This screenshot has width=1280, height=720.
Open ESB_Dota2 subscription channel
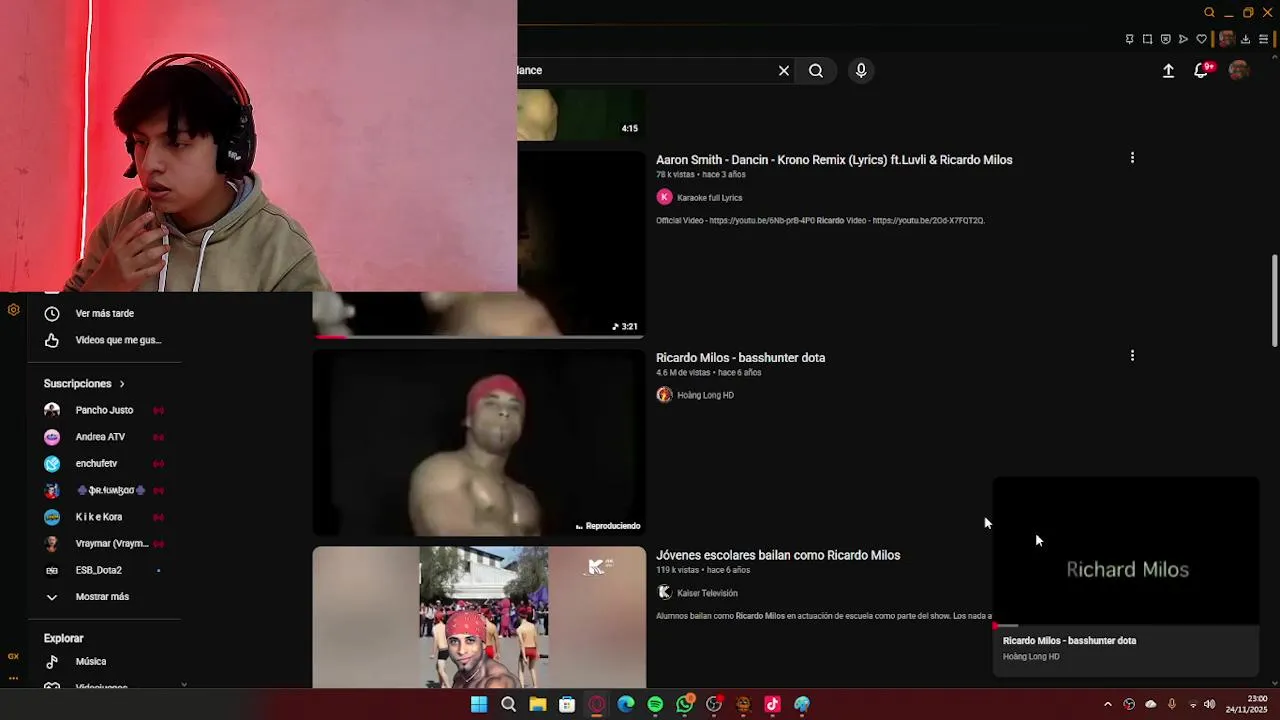coord(104,570)
